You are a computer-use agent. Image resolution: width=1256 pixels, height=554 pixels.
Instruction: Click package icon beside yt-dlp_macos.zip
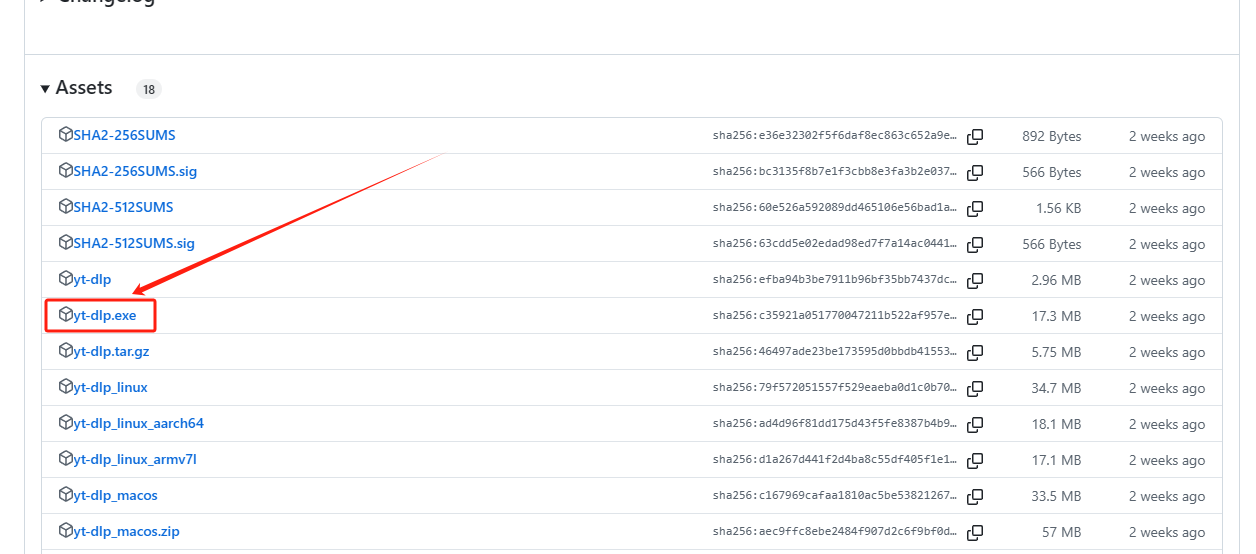[x=66, y=531]
